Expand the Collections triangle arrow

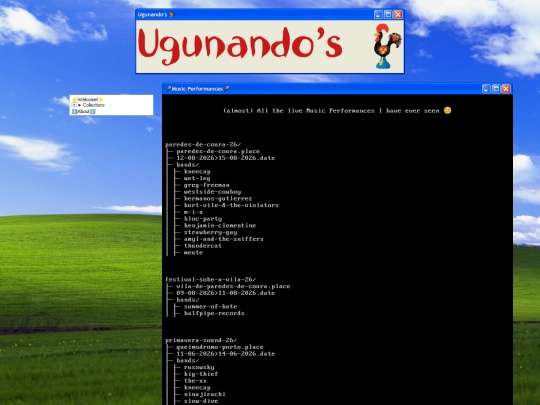pos(80,105)
